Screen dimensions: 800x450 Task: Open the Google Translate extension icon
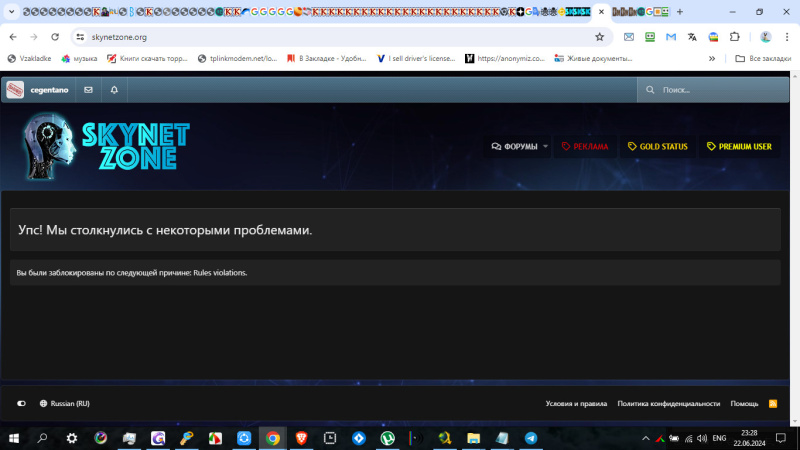pyautogui.click(x=692, y=37)
